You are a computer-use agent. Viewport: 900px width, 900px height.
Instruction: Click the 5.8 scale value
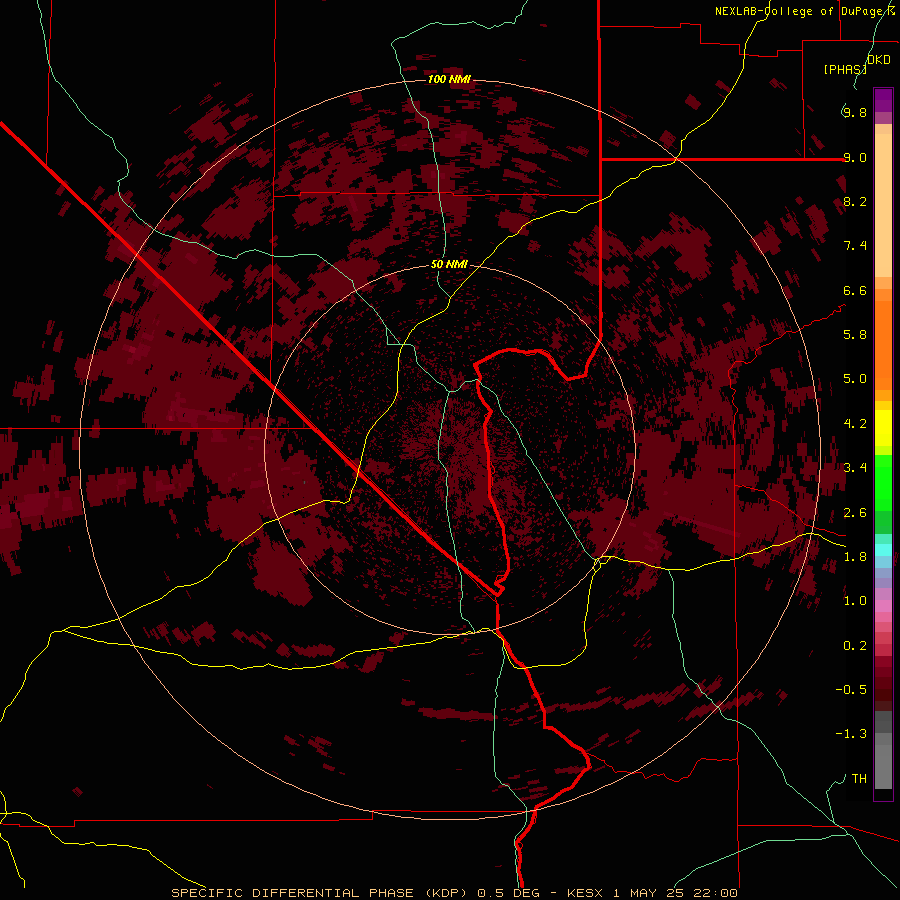tap(854, 334)
